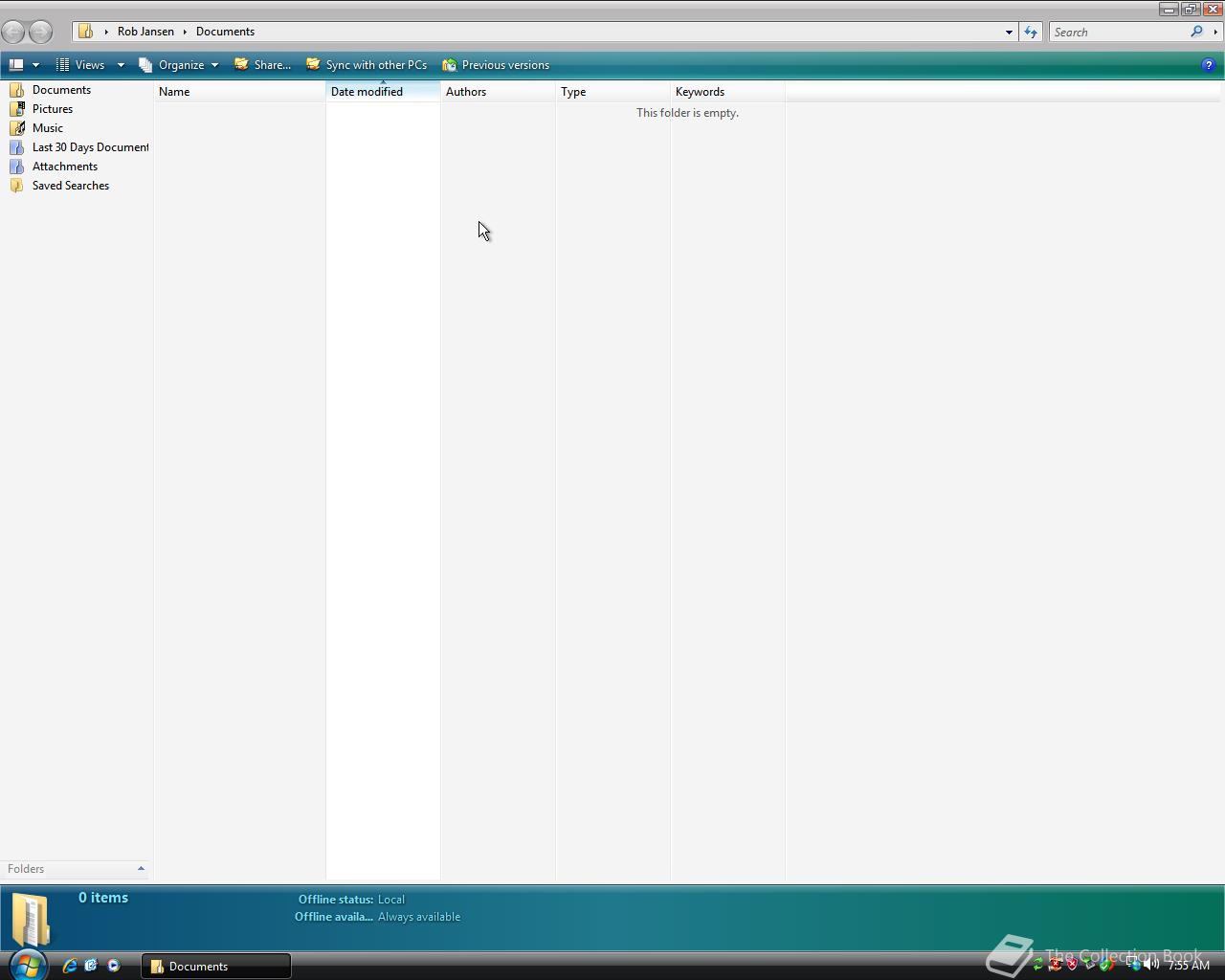Expand the Views dropdown arrow
Viewport: 1225px width, 980px height.
click(121, 65)
